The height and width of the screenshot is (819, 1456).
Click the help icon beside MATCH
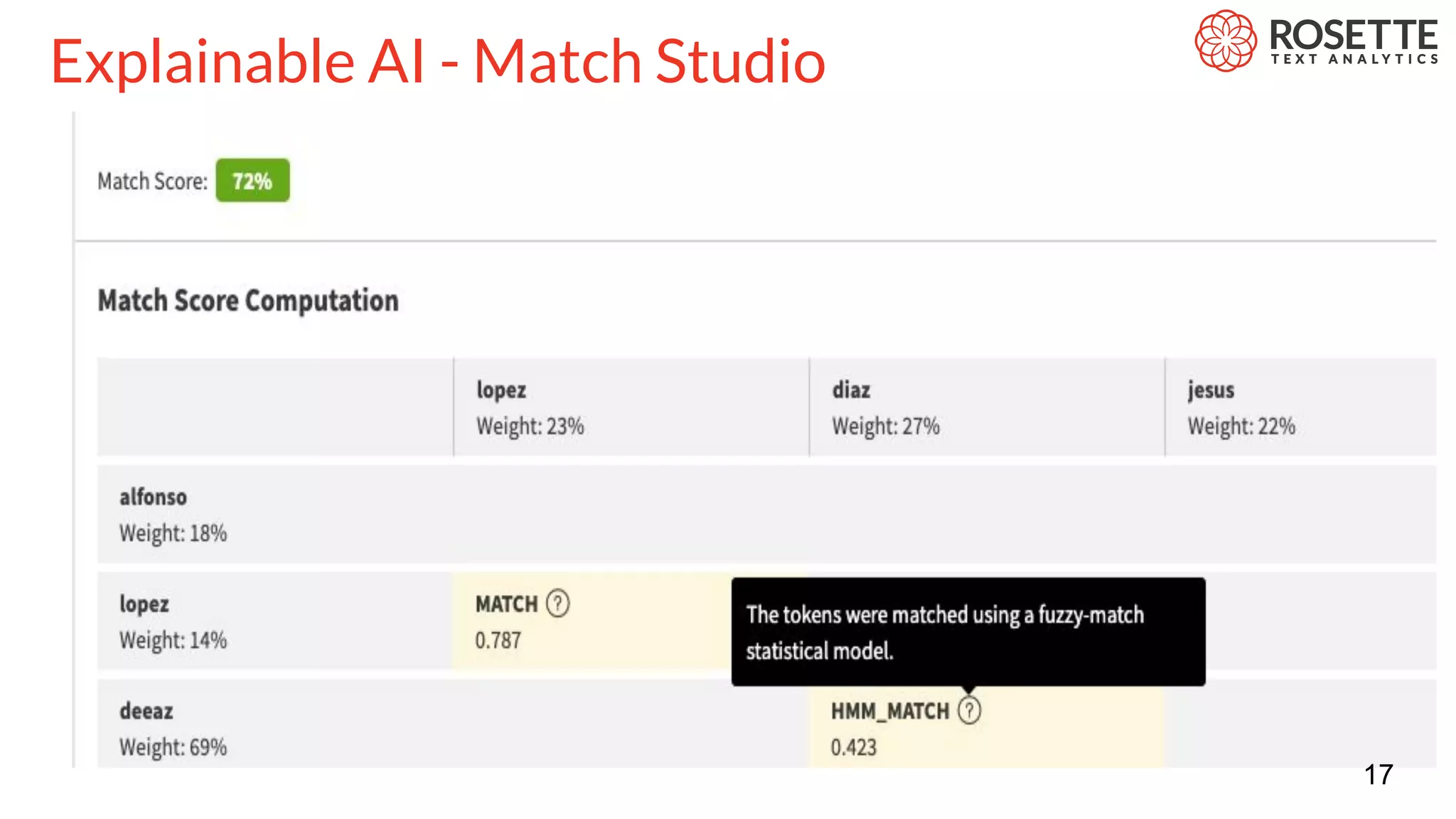tap(558, 604)
